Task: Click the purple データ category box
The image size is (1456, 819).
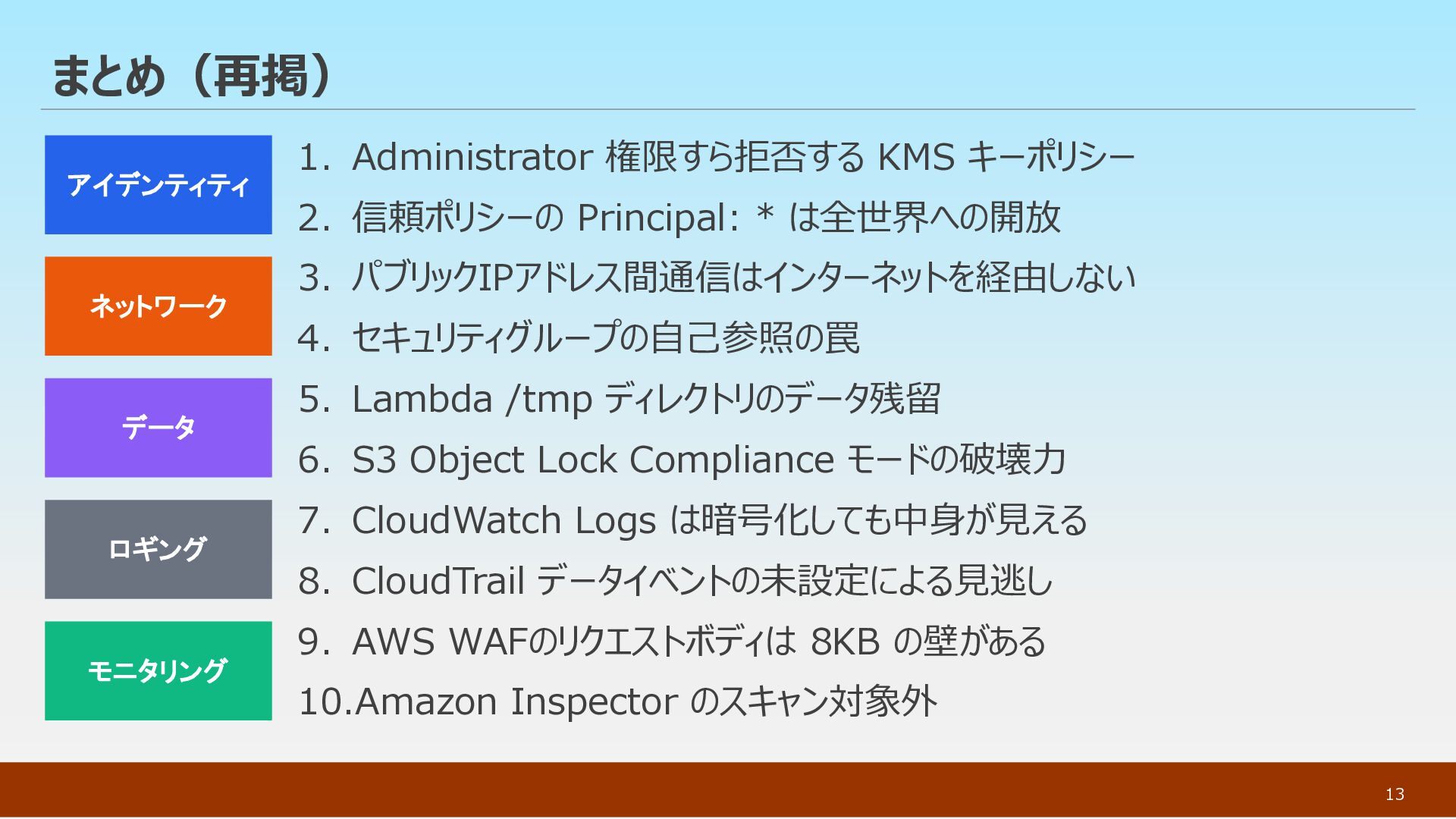Action: [158, 428]
